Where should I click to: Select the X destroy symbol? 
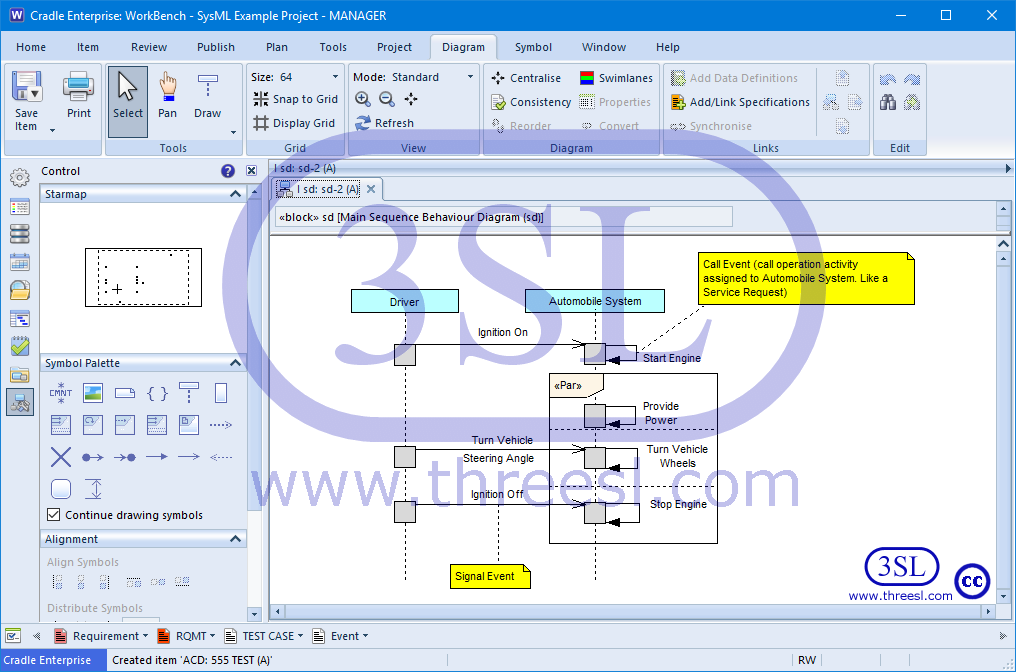click(61, 457)
